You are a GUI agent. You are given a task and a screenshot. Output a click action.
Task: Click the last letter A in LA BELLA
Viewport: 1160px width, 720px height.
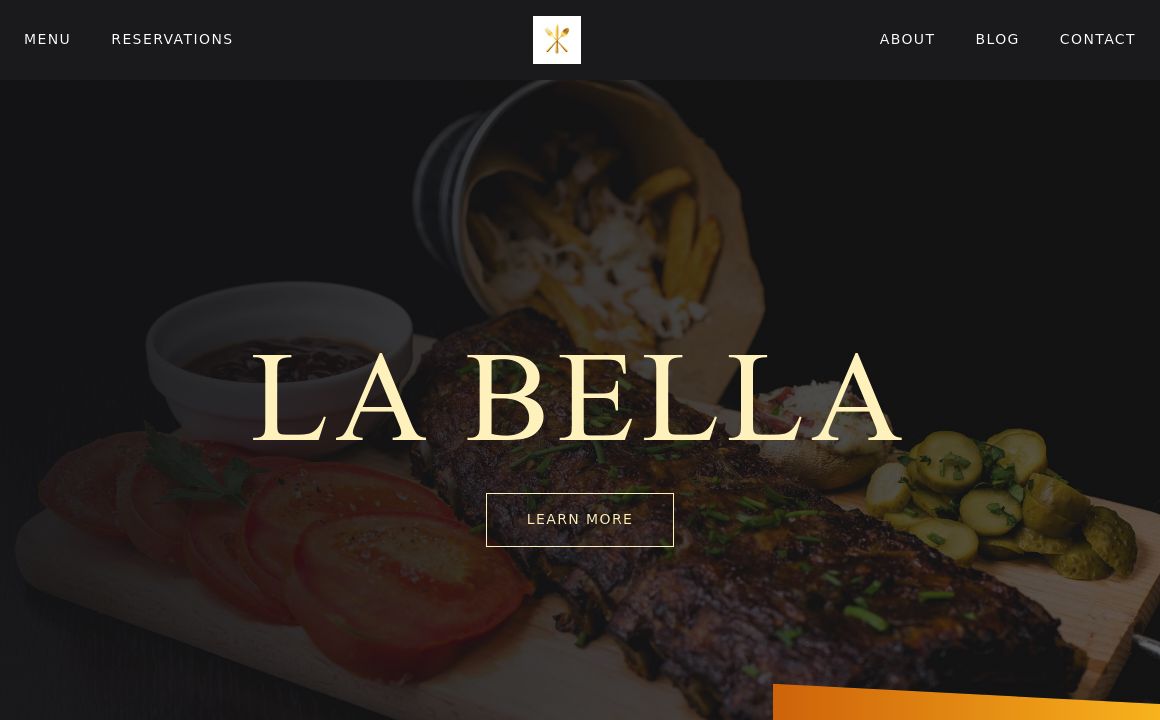(858, 398)
